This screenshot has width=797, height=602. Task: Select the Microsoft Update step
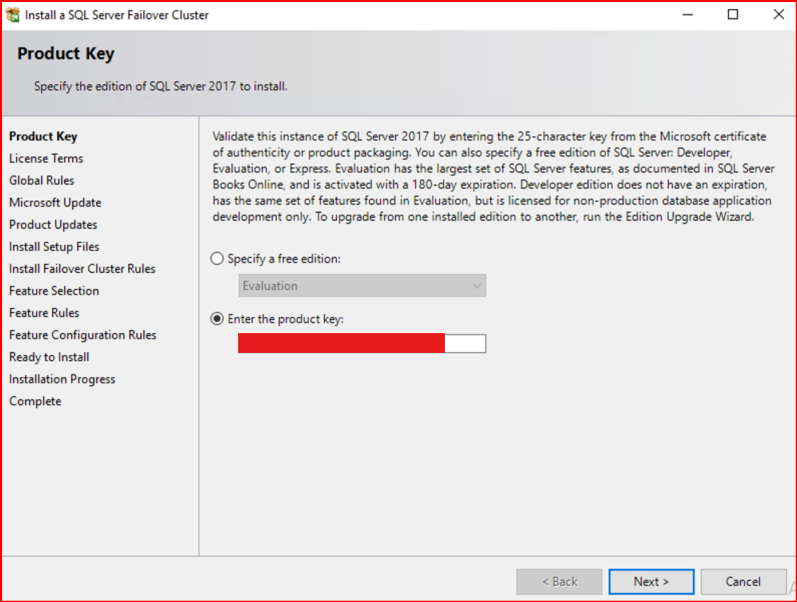pyautogui.click(x=55, y=202)
